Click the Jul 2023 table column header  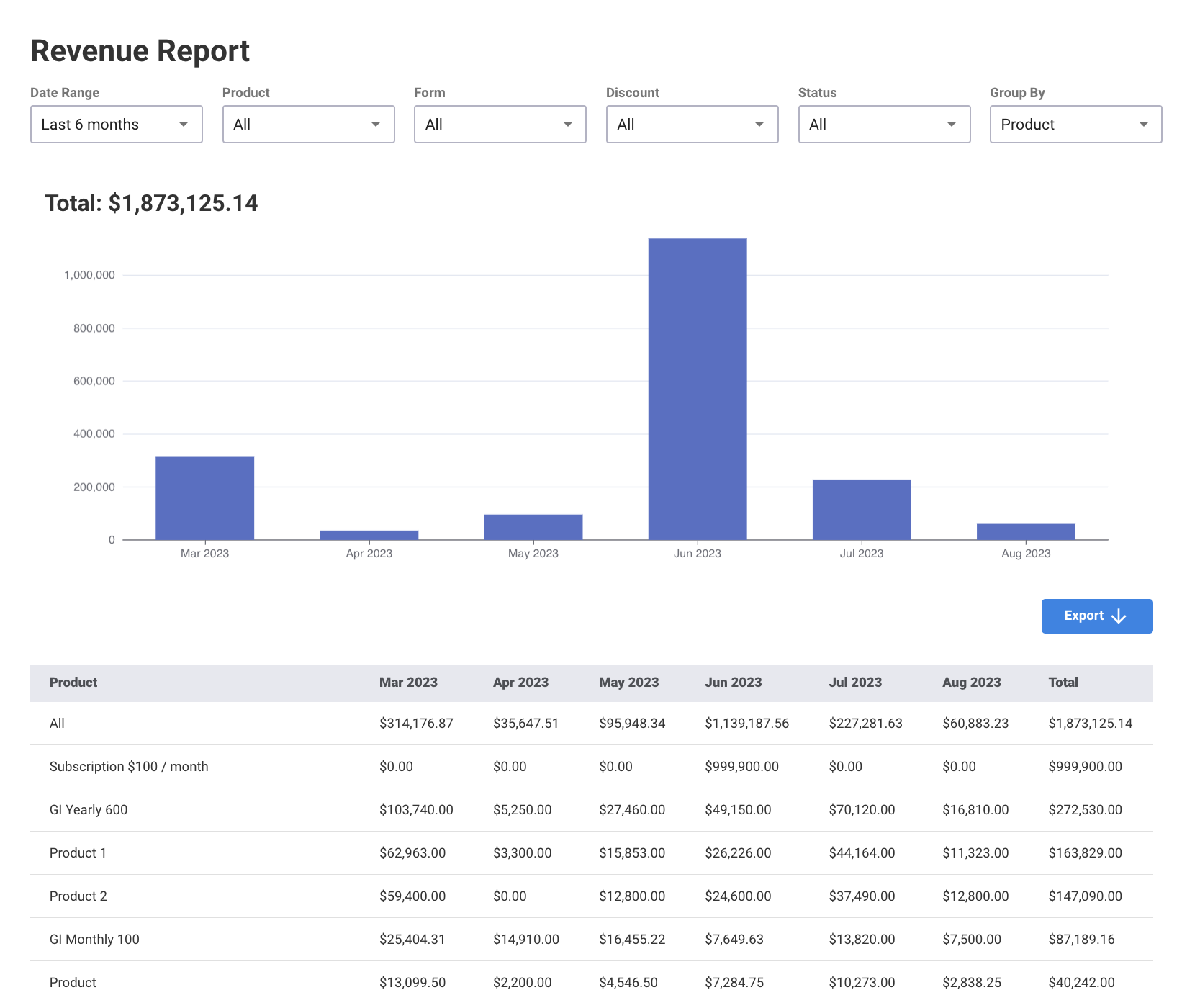point(855,683)
